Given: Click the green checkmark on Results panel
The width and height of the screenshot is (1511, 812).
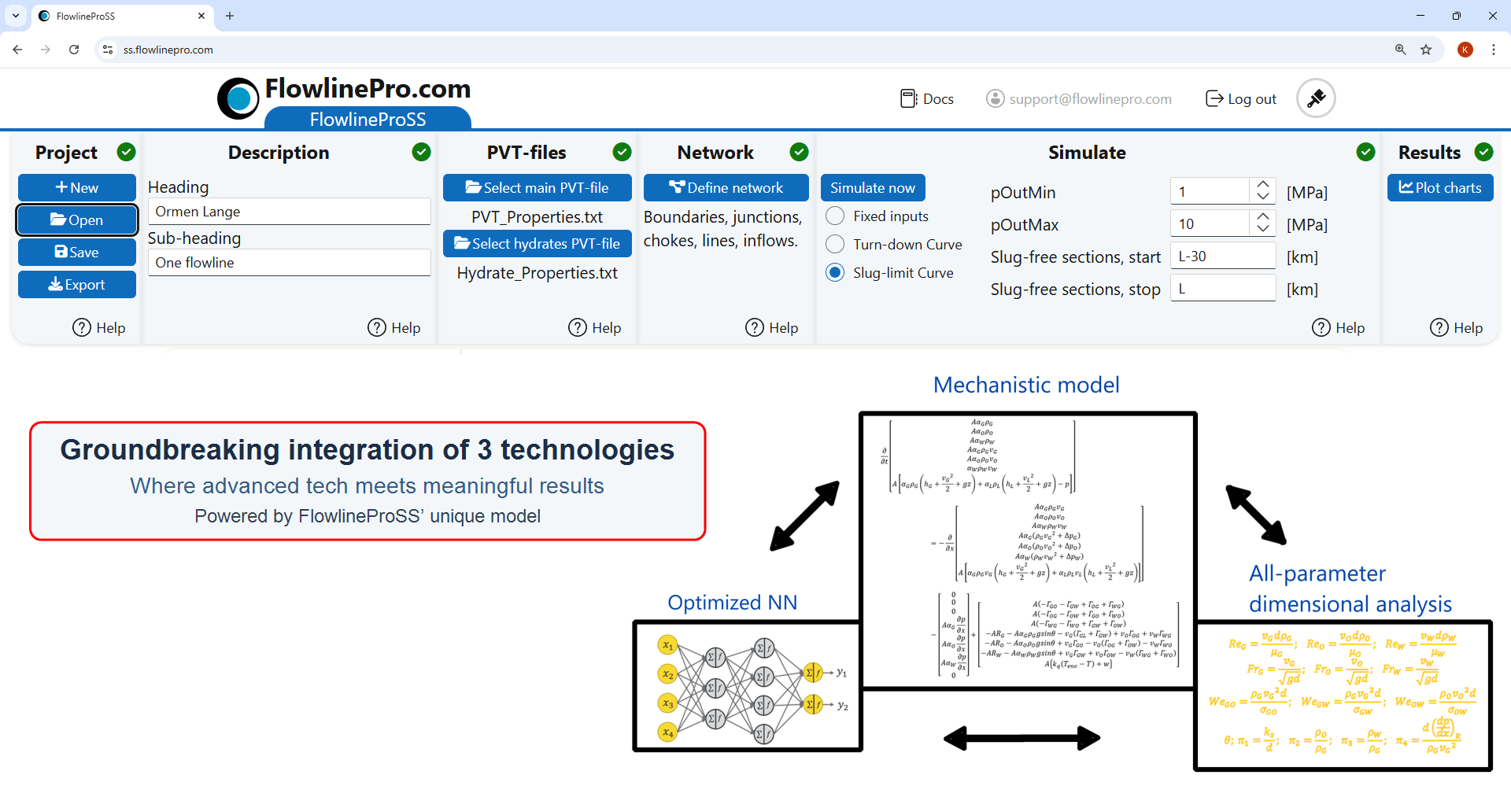Looking at the screenshot, I should coord(1485,152).
